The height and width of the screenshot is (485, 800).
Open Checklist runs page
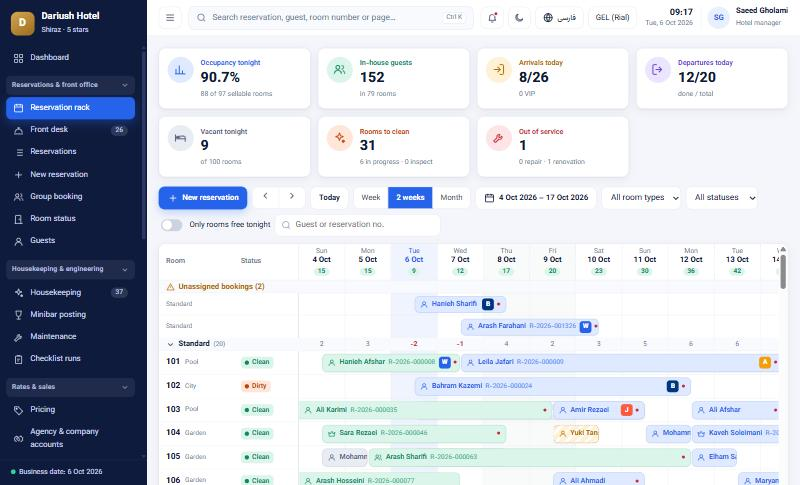click(70, 358)
